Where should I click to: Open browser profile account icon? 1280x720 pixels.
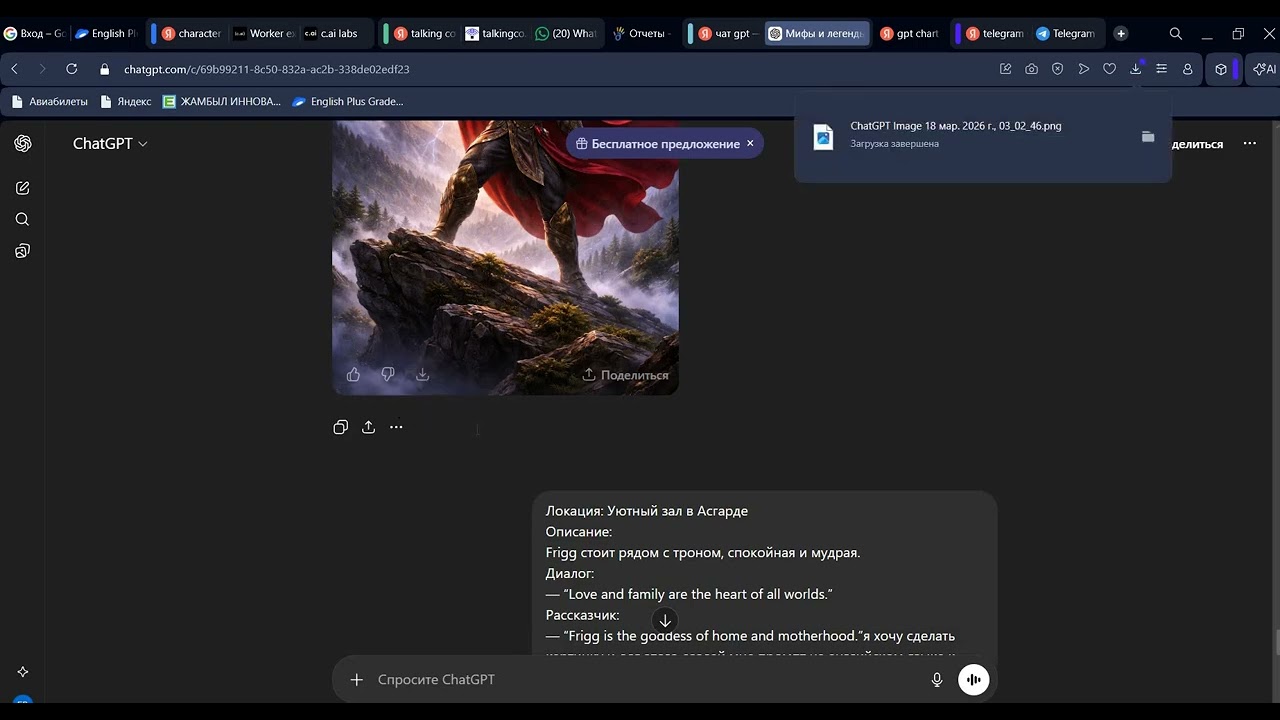click(1187, 69)
